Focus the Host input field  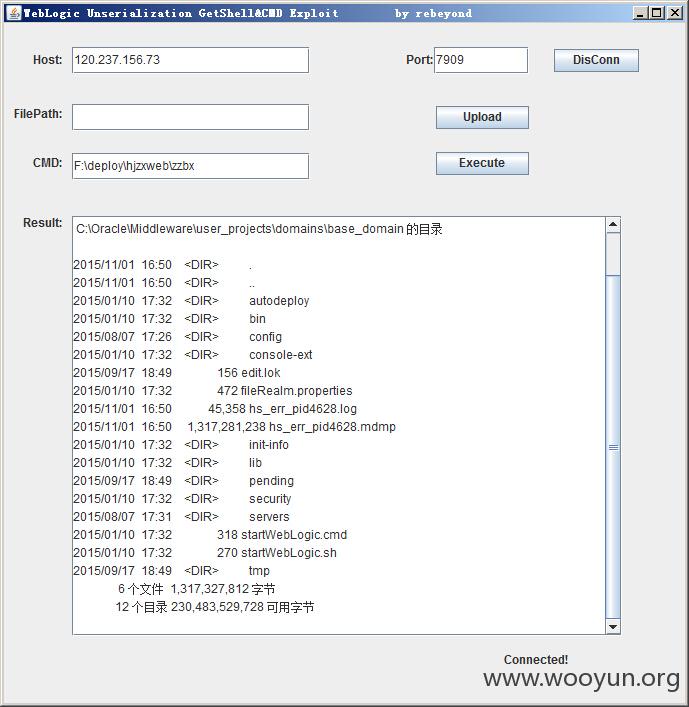(x=190, y=60)
